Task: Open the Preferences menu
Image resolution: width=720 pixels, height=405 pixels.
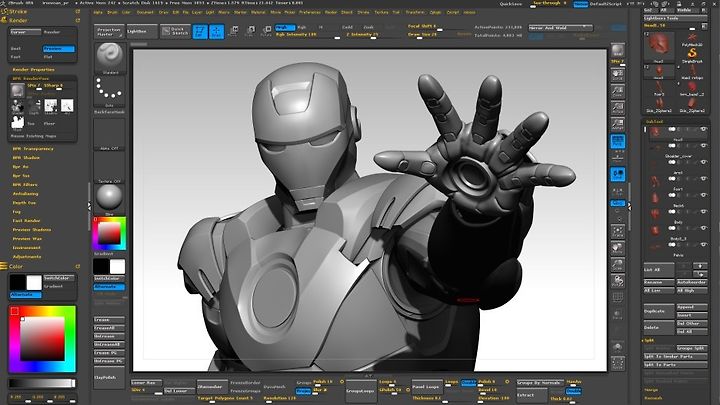Action: 310,12
